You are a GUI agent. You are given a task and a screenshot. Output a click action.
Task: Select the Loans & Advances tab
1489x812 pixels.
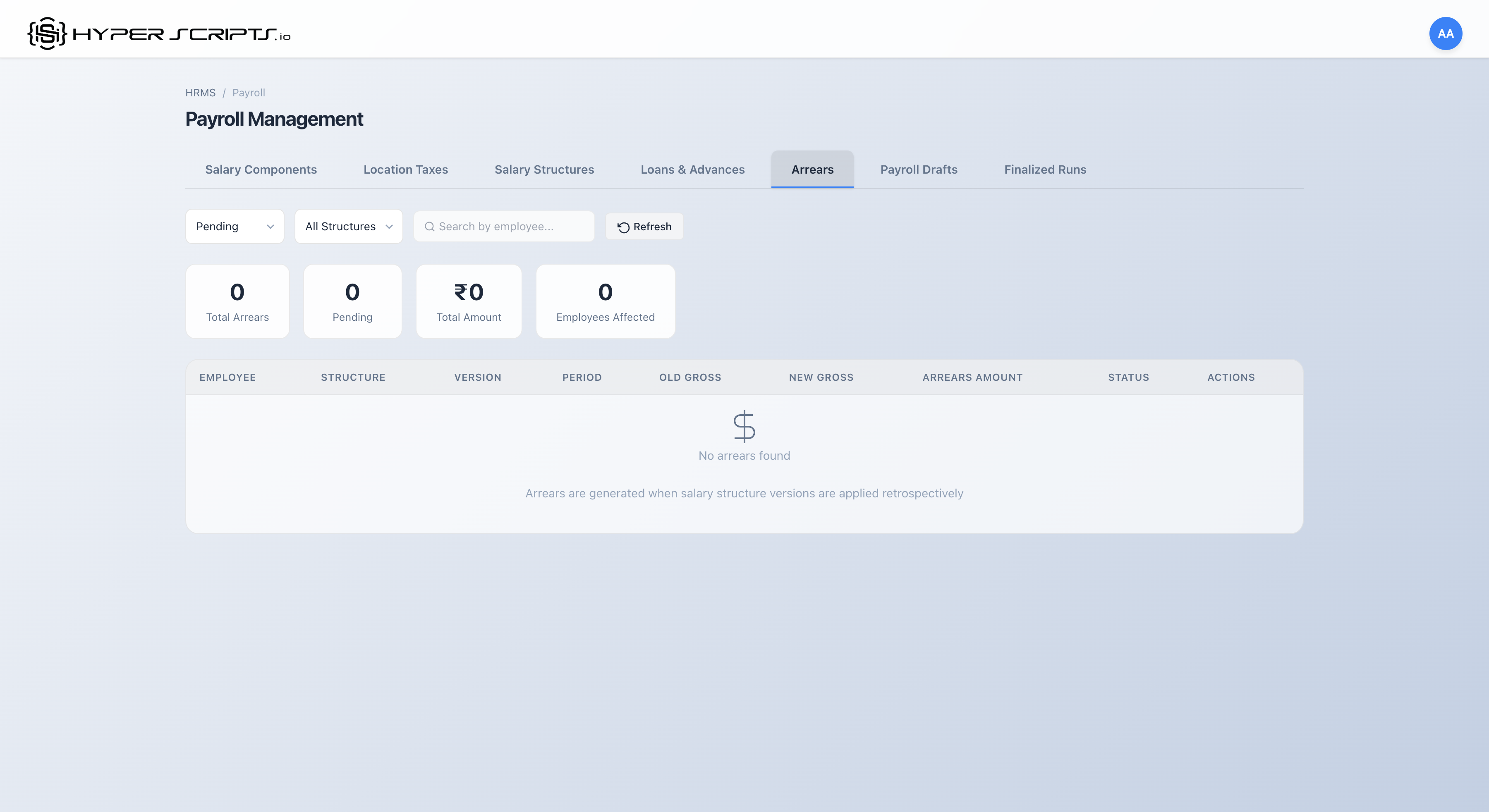(x=692, y=170)
